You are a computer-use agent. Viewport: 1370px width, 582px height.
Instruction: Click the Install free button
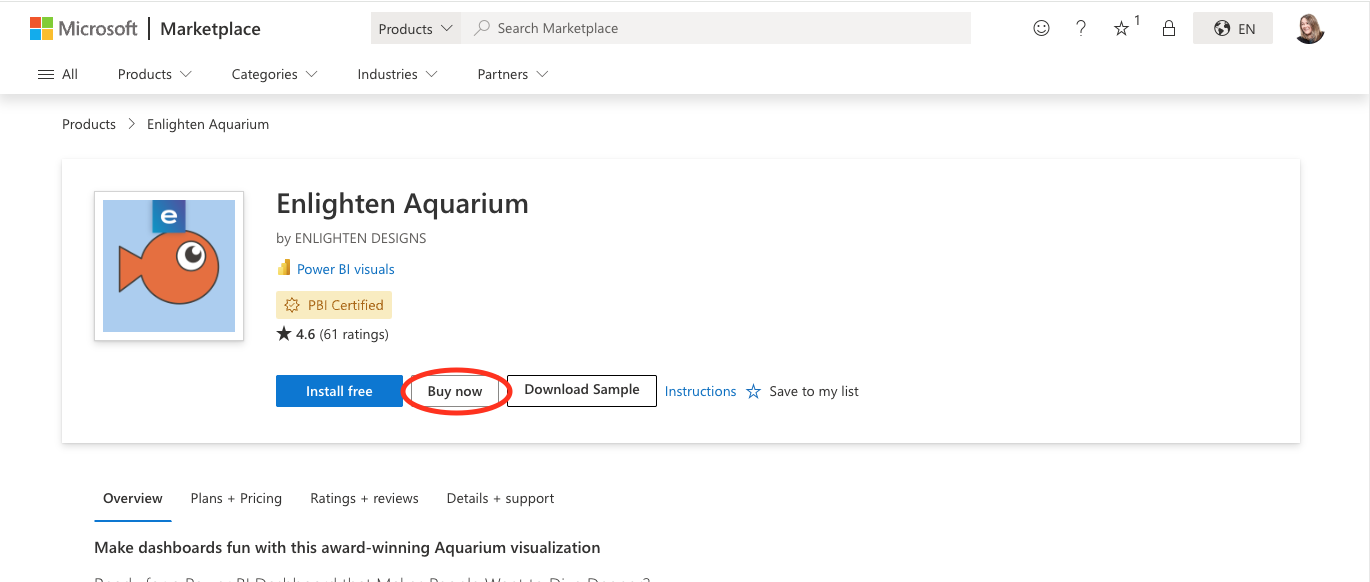339,391
